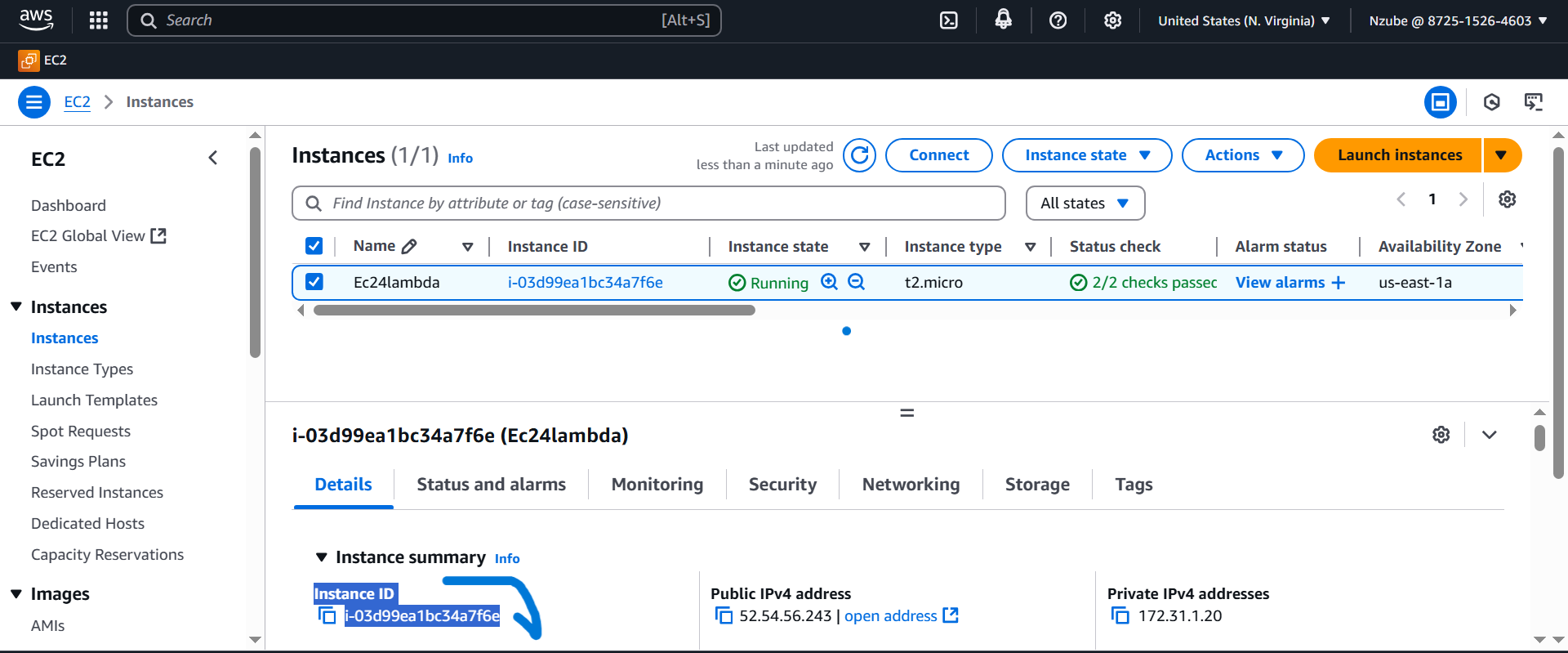
Task: Sort by the Name column arrow
Action: pos(468,247)
